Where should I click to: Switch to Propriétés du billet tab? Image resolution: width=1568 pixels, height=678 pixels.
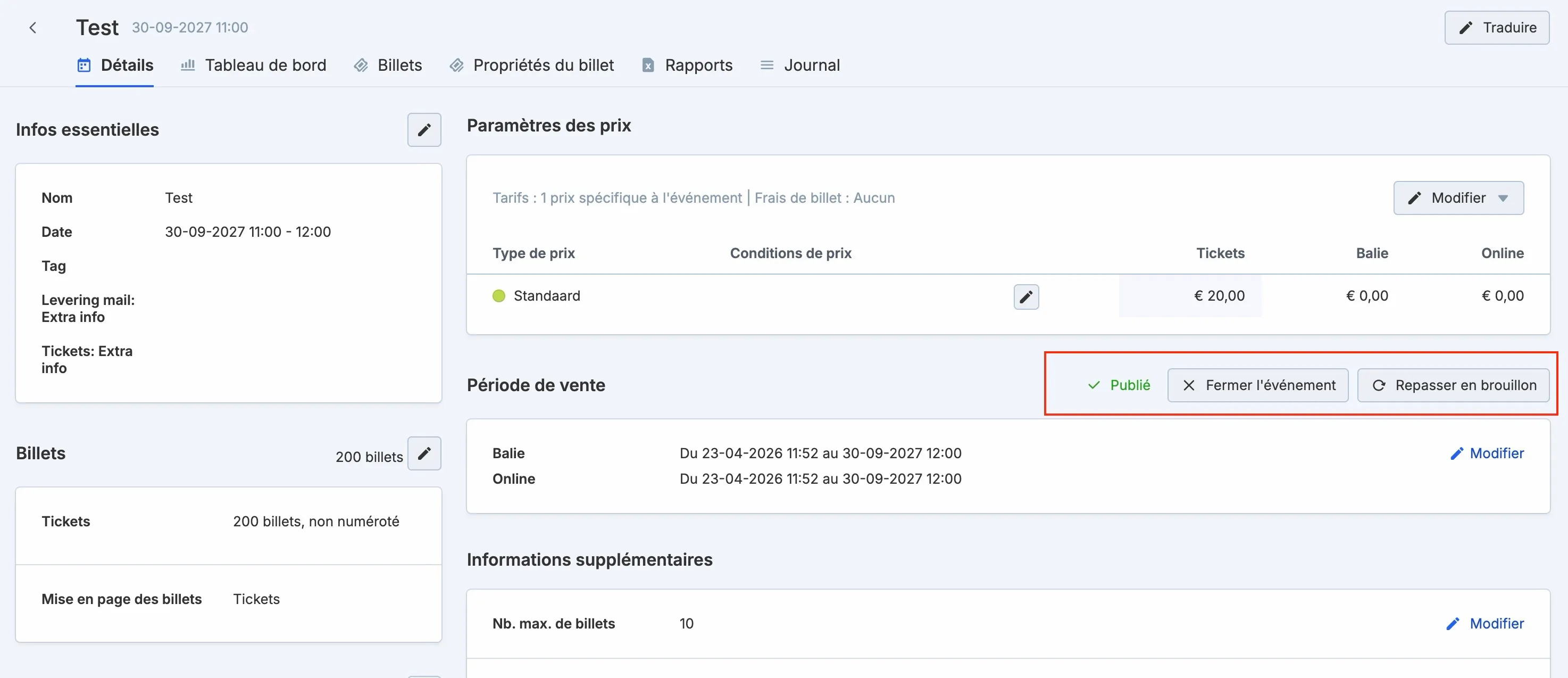531,65
